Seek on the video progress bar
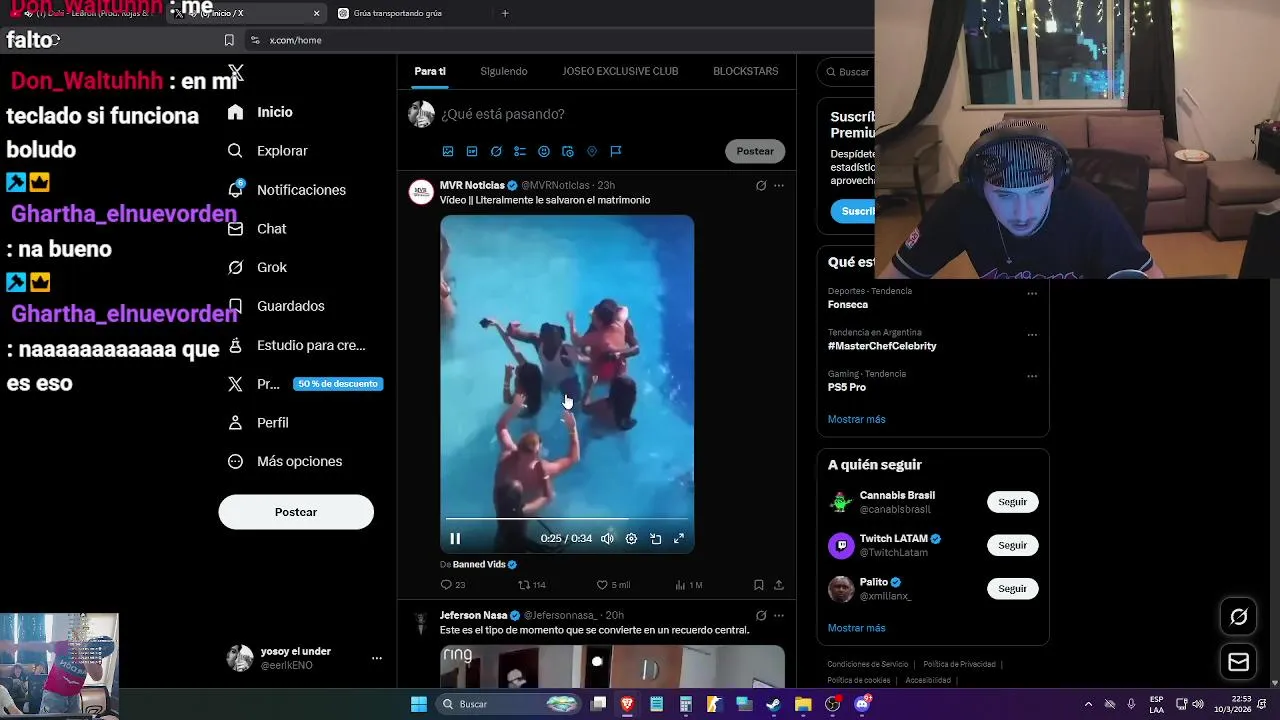 click(x=567, y=519)
